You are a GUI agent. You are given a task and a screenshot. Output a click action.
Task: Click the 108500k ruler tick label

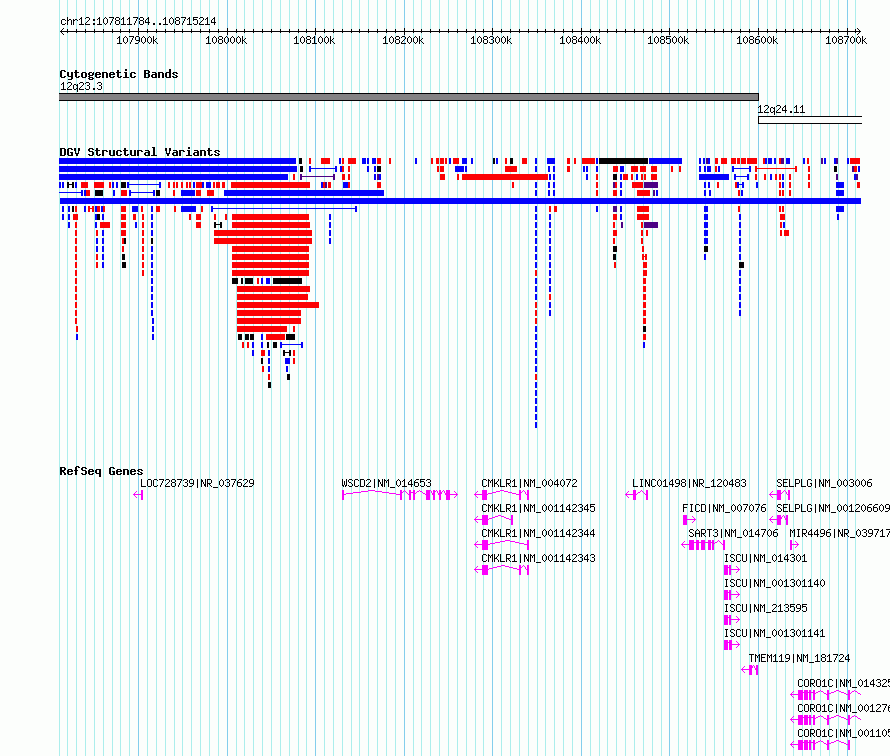668,40
